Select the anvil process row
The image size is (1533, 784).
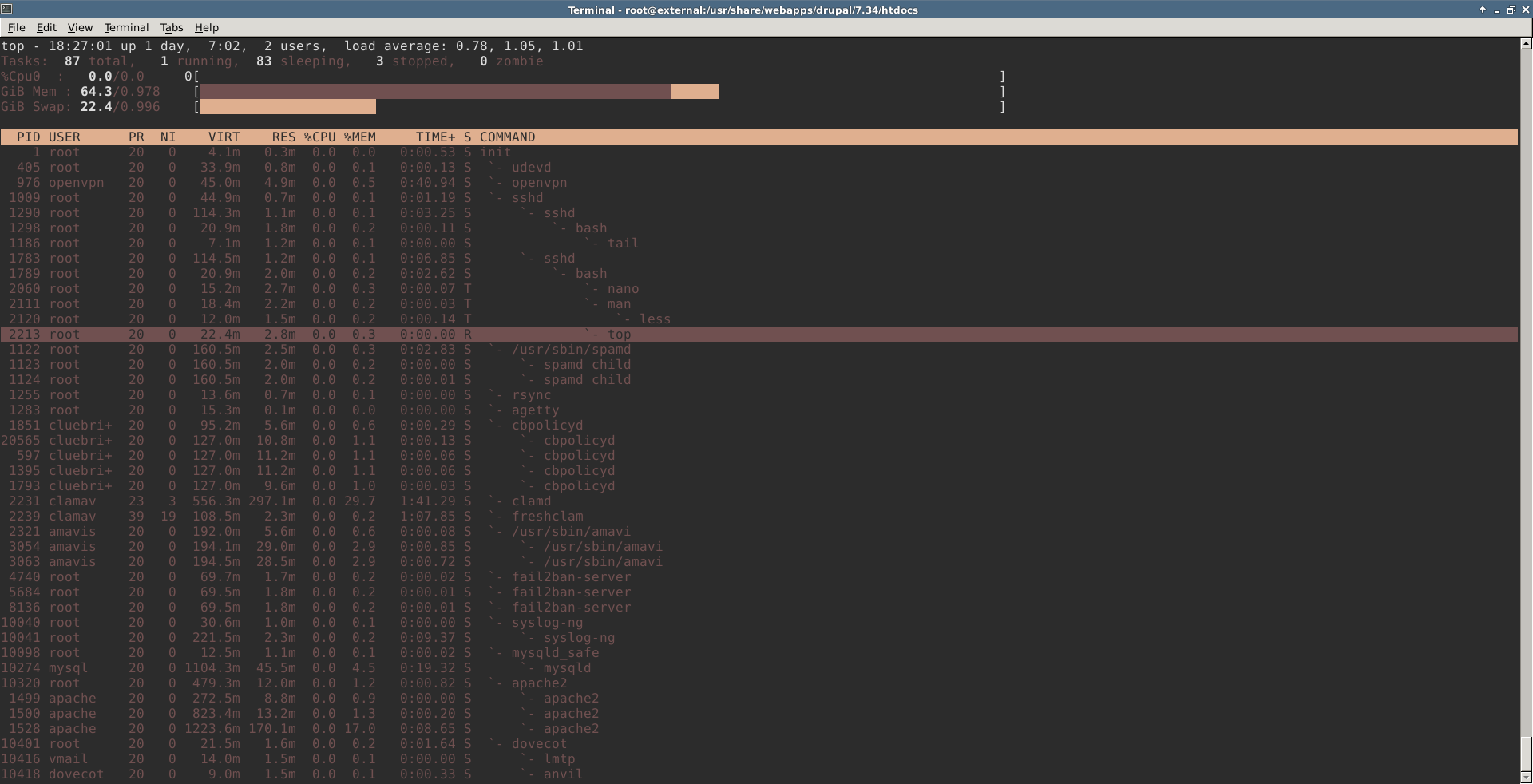point(759,774)
